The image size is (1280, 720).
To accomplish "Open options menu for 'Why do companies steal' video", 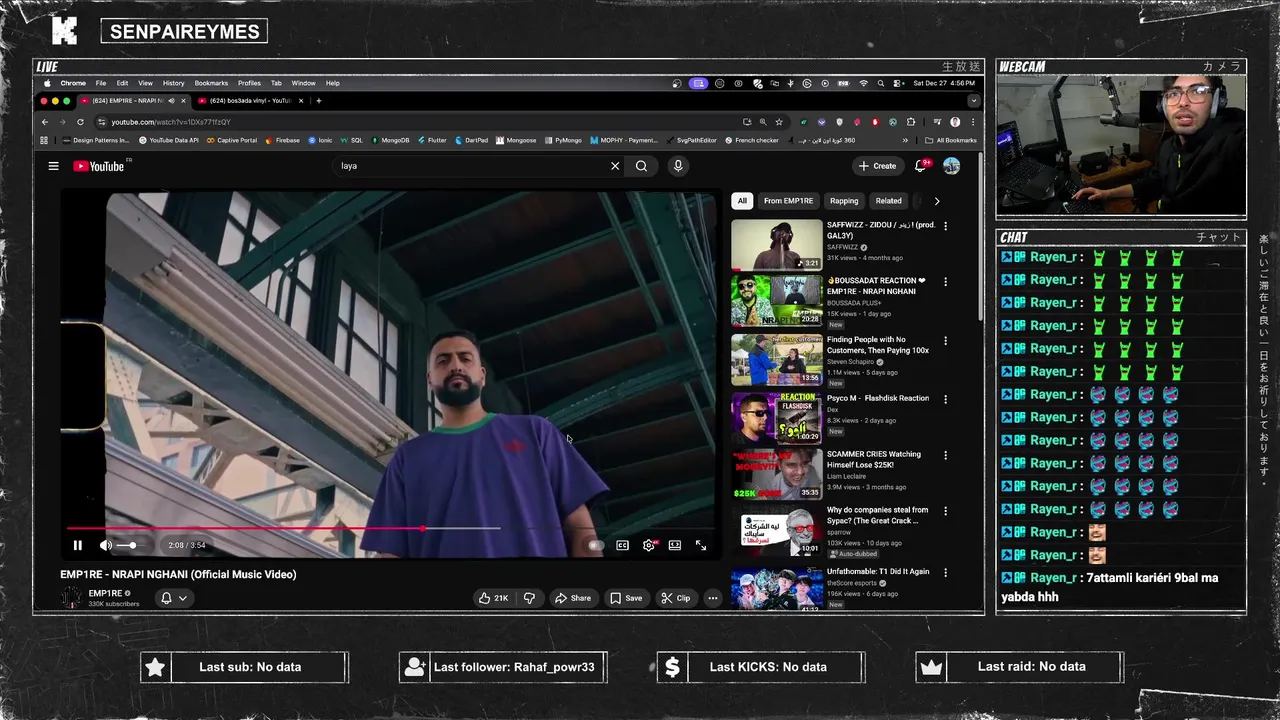I will [946, 511].
